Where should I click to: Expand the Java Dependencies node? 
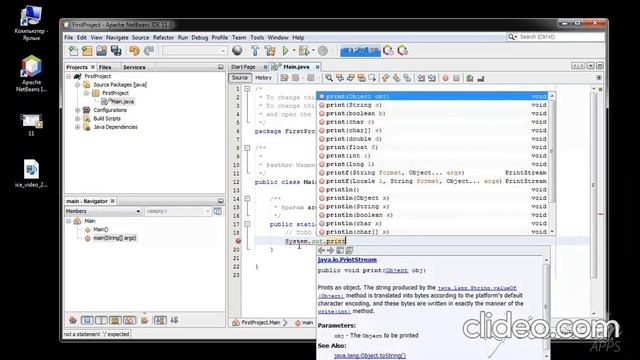point(78,127)
